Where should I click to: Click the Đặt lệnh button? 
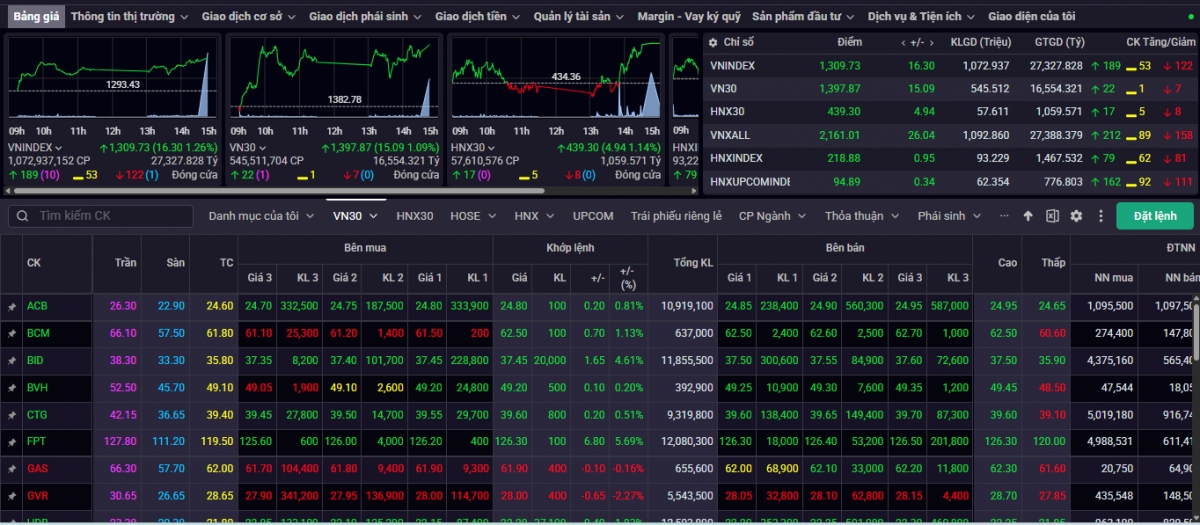coord(1154,216)
